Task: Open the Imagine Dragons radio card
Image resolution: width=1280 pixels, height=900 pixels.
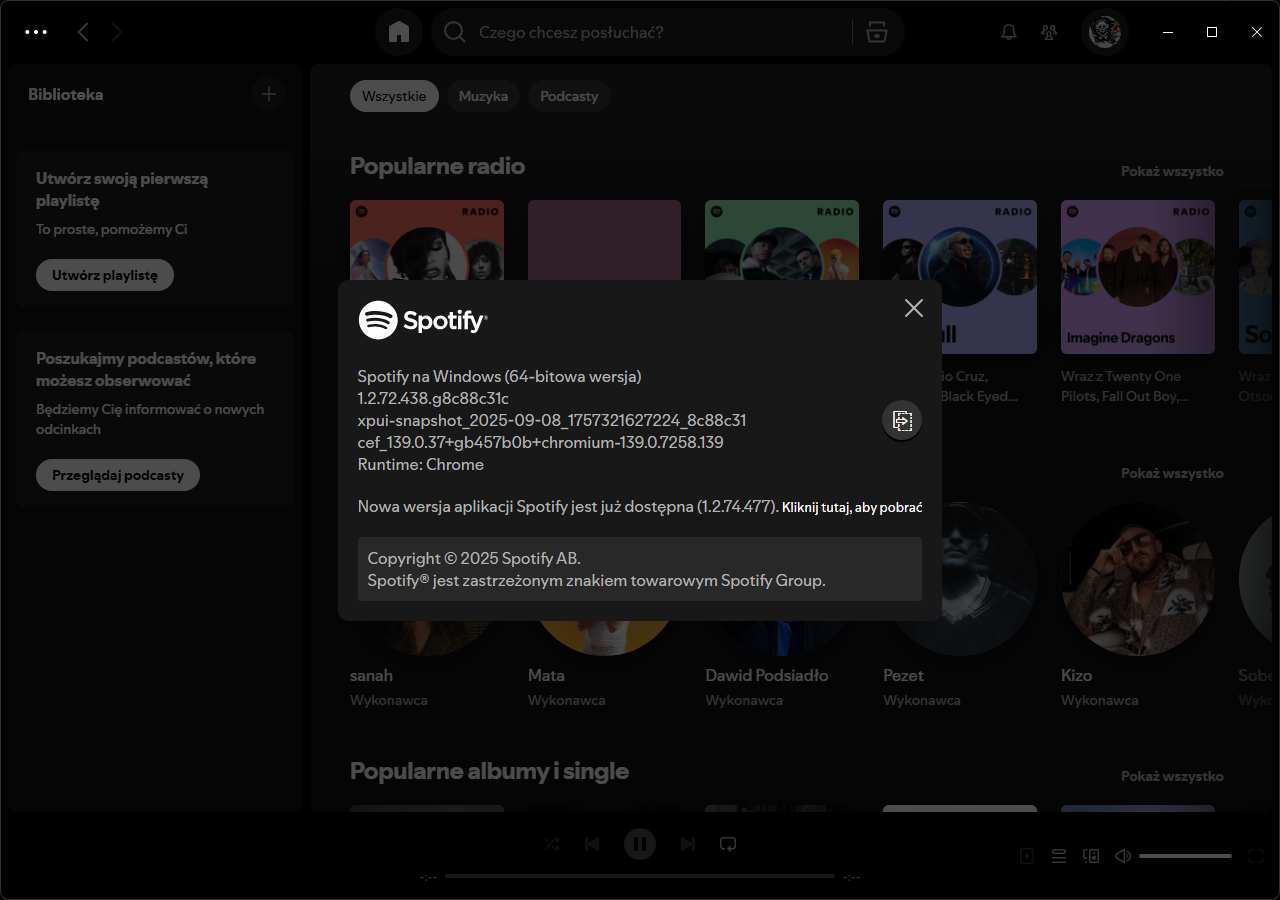Action: 1138,277
